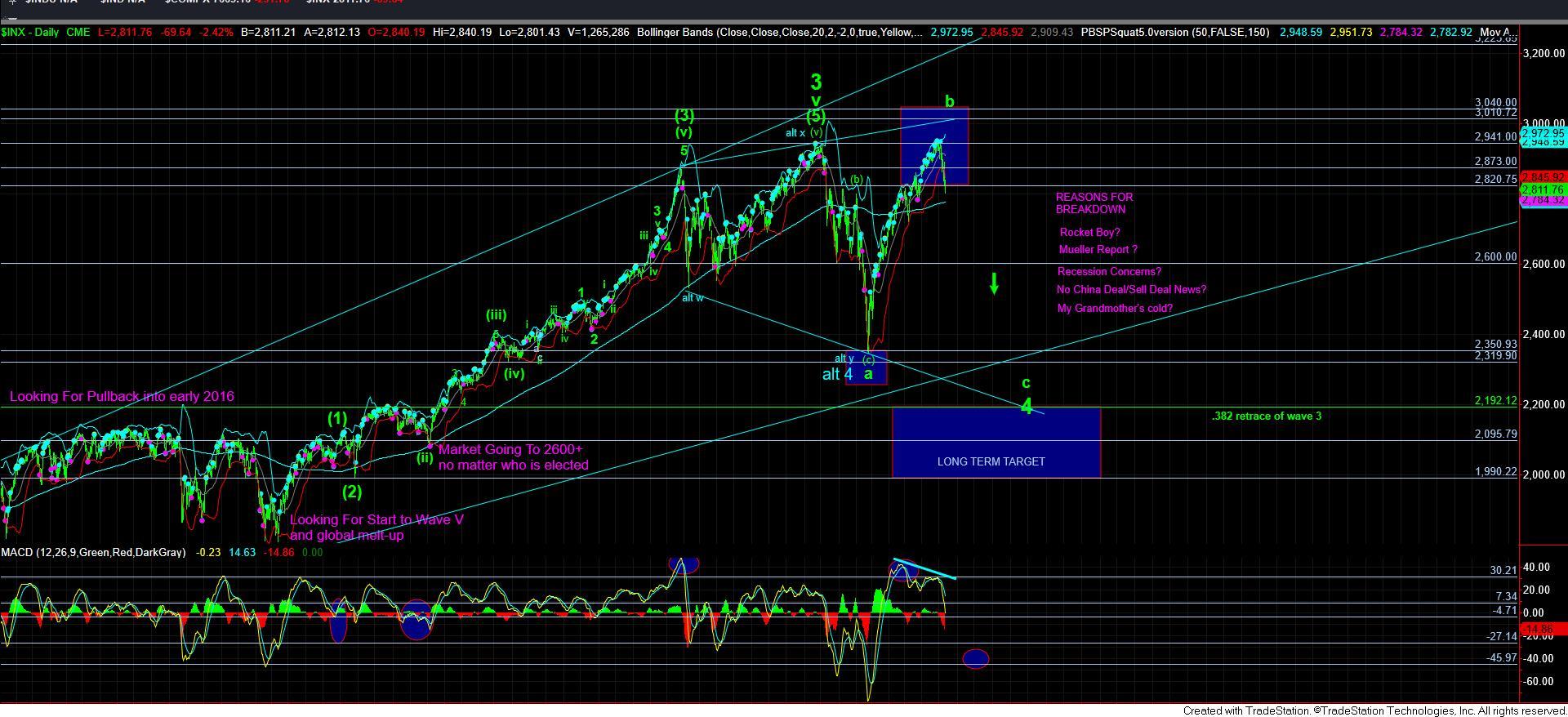Select 'Looking For Pullback into early 2016' text
The width and height of the screenshot is (1568, 717).
coord(122,397)
